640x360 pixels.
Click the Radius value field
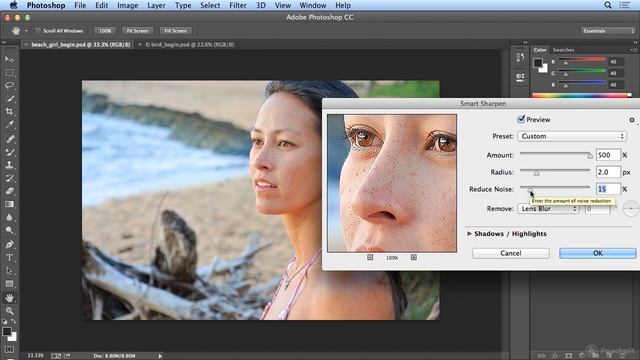(608, 172)
